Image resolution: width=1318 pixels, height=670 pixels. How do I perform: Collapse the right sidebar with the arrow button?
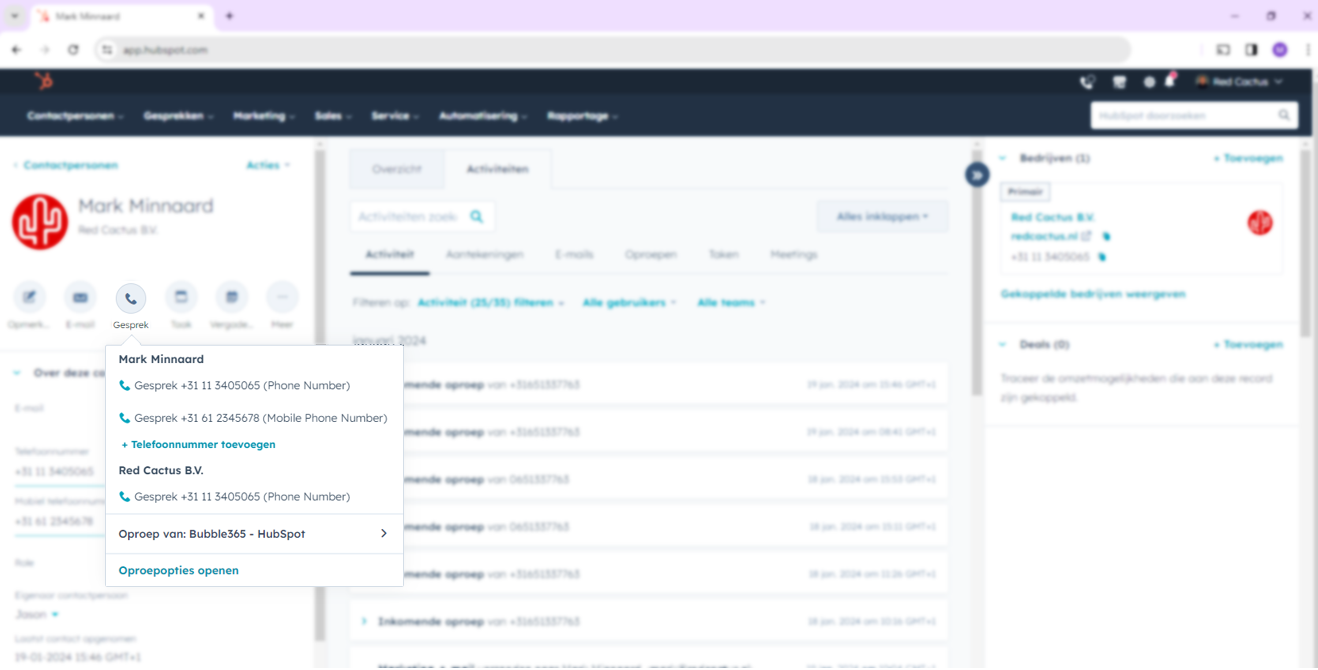(x=977, y=175)
